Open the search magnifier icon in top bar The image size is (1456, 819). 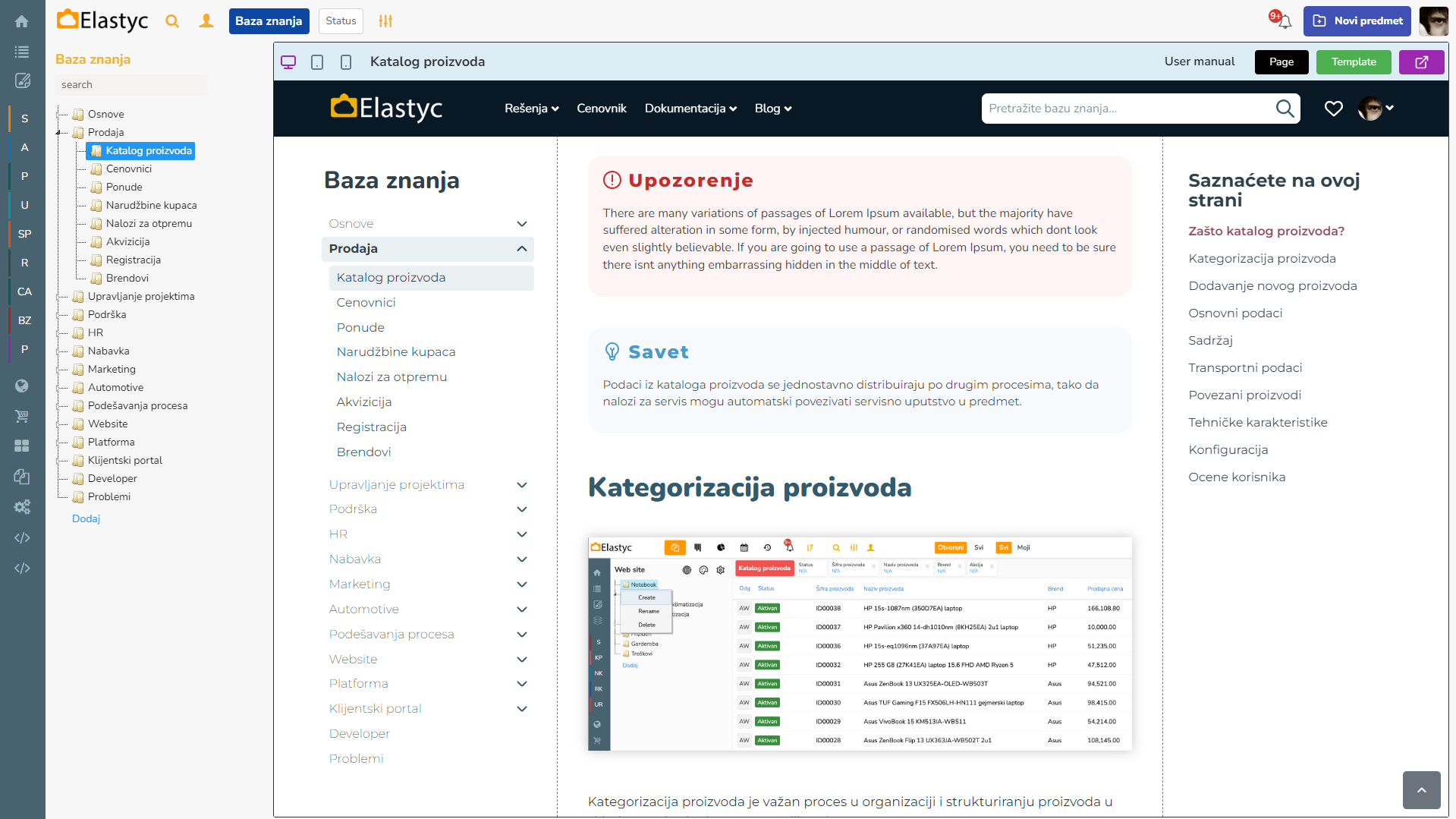(x=172, y=21)
